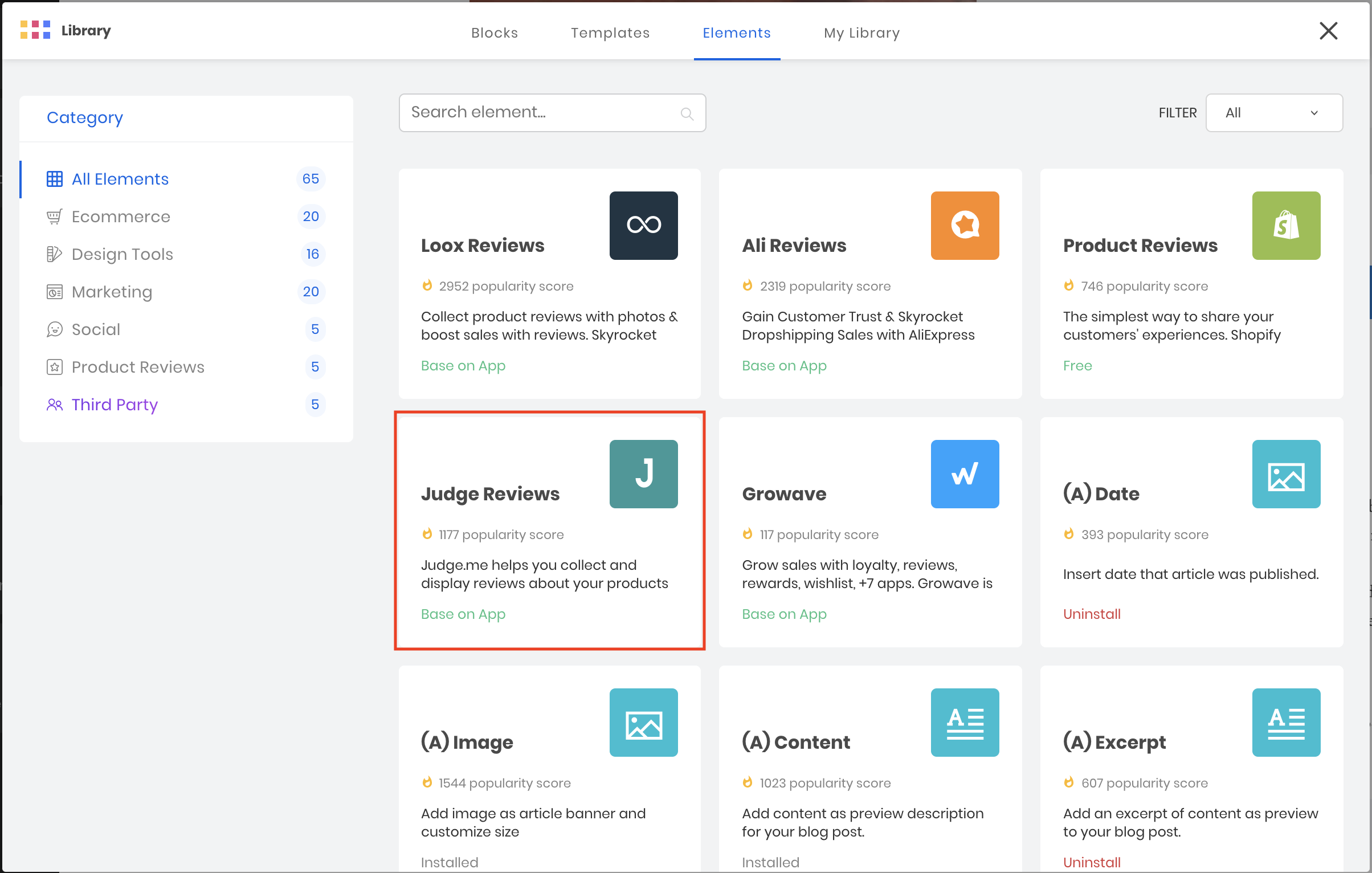Click the Growave blue W icon
1372x873 pixels.
965,474
